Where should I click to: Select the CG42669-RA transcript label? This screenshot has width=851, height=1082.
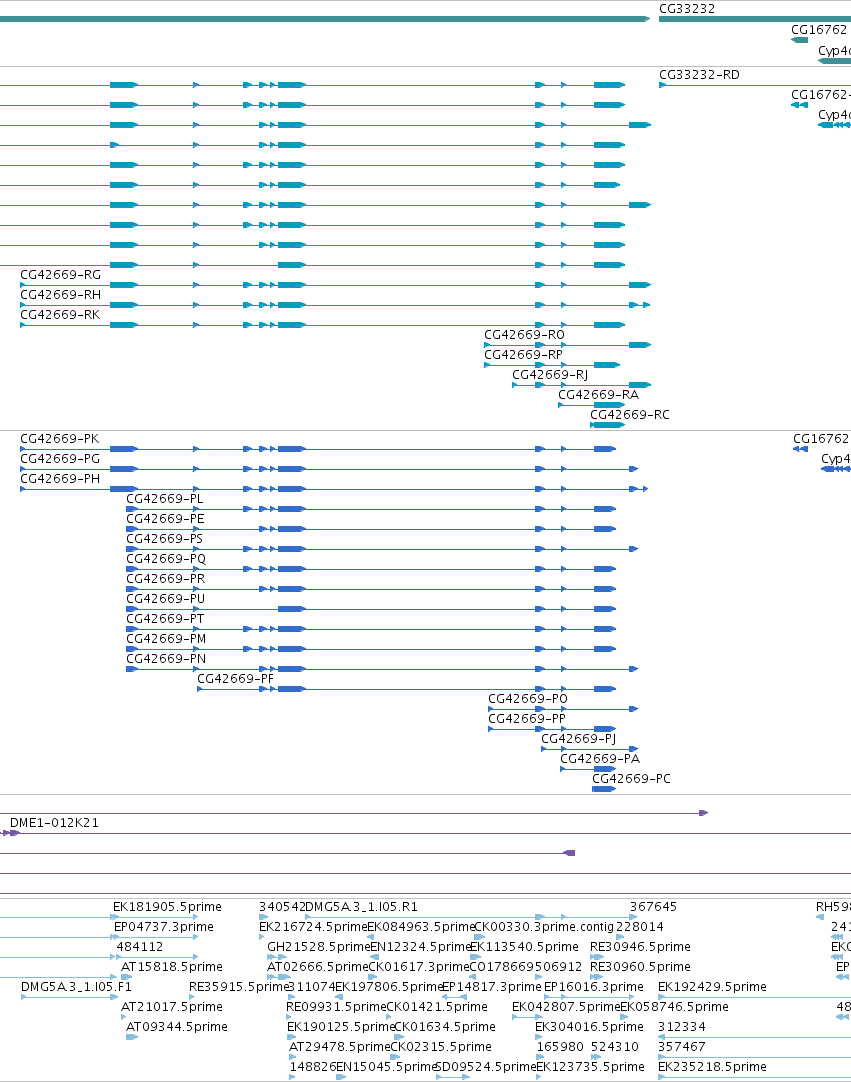pyautogui.click(x=598, y=395)
